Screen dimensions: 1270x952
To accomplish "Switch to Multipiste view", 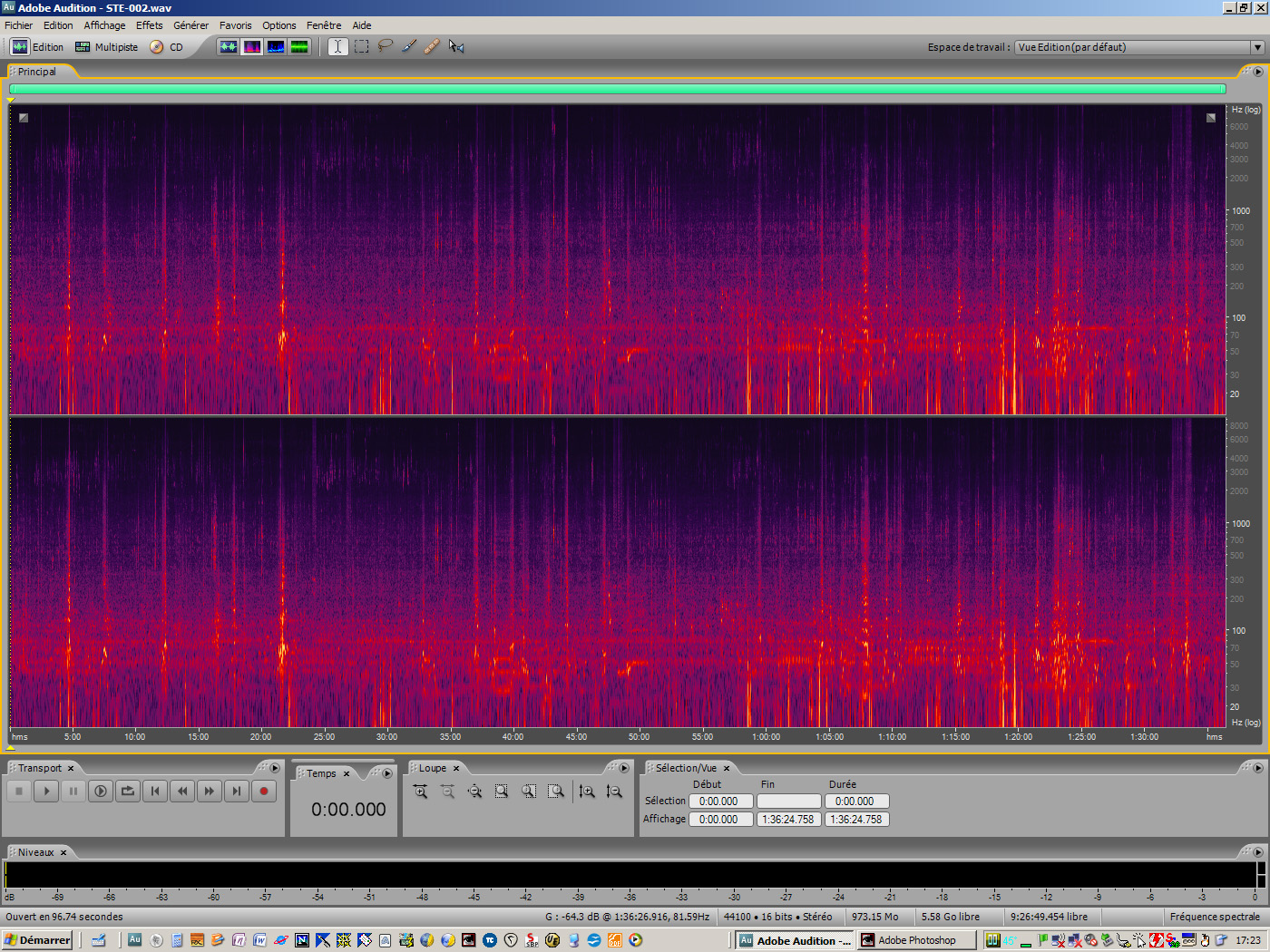I will coord(107,47).
